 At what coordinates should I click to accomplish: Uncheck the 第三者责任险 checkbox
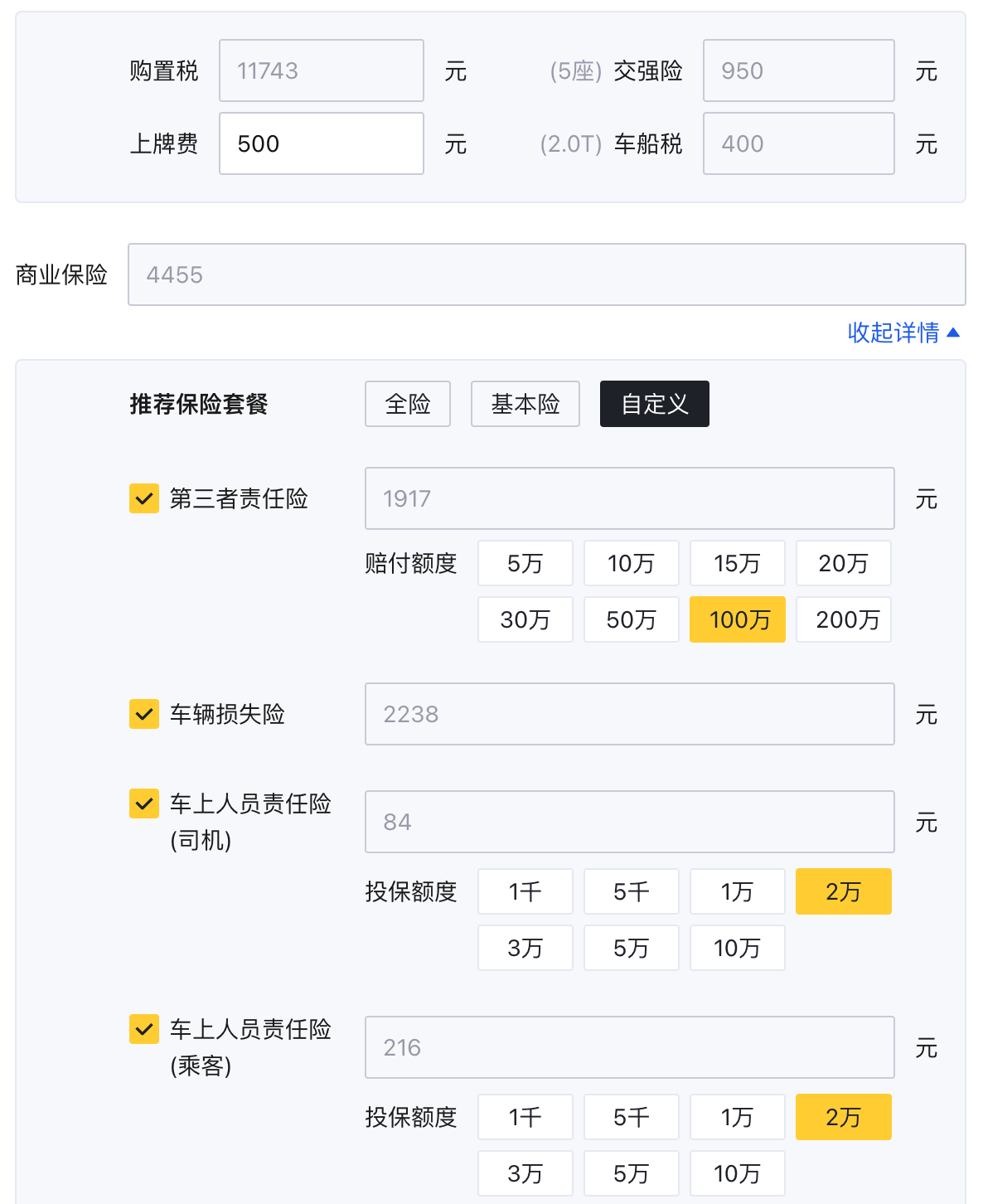[x=144, y=498]
